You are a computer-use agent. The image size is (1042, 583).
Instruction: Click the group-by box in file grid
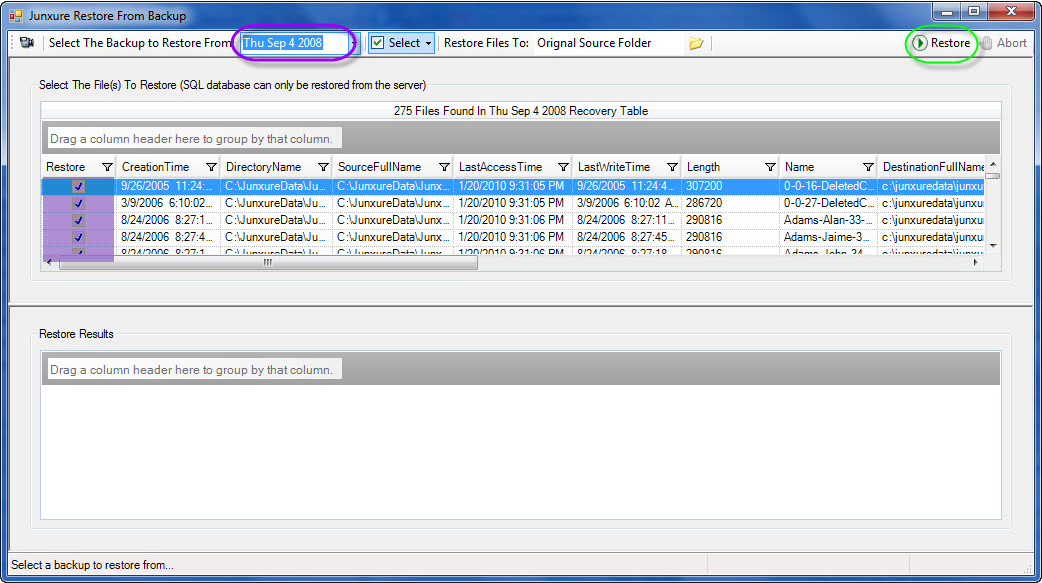[x=194, y=139]
